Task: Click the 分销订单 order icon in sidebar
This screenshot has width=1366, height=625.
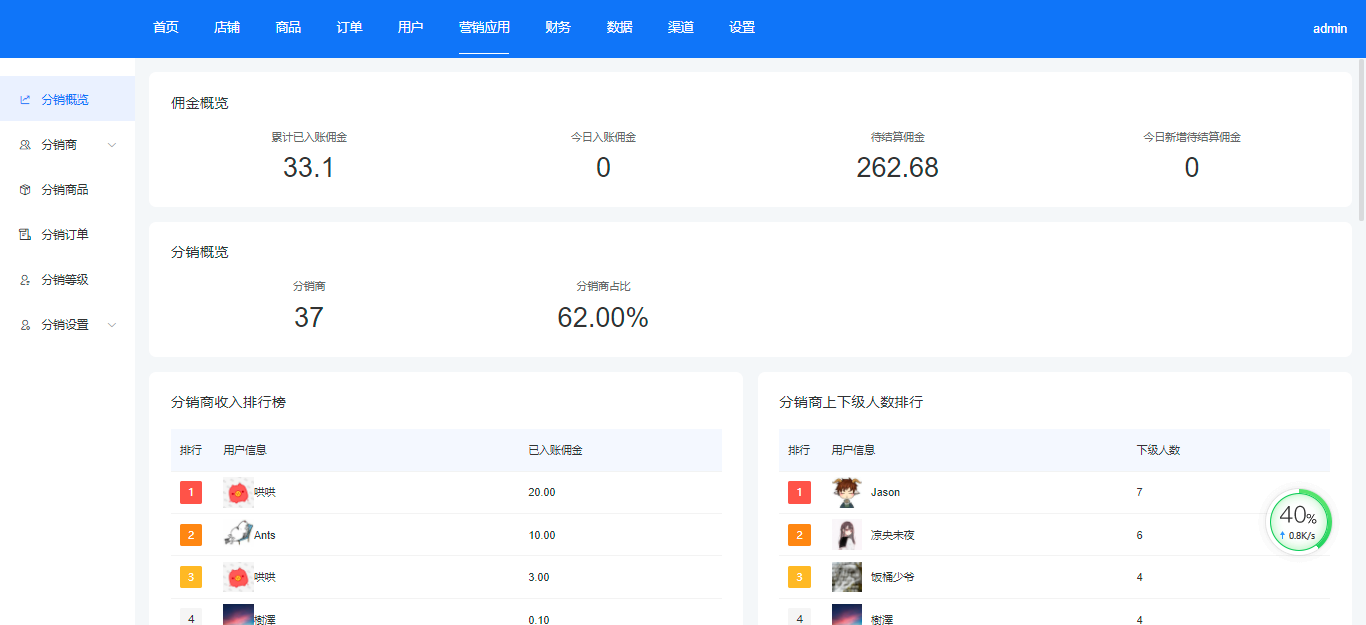Action: click(25, 235)
